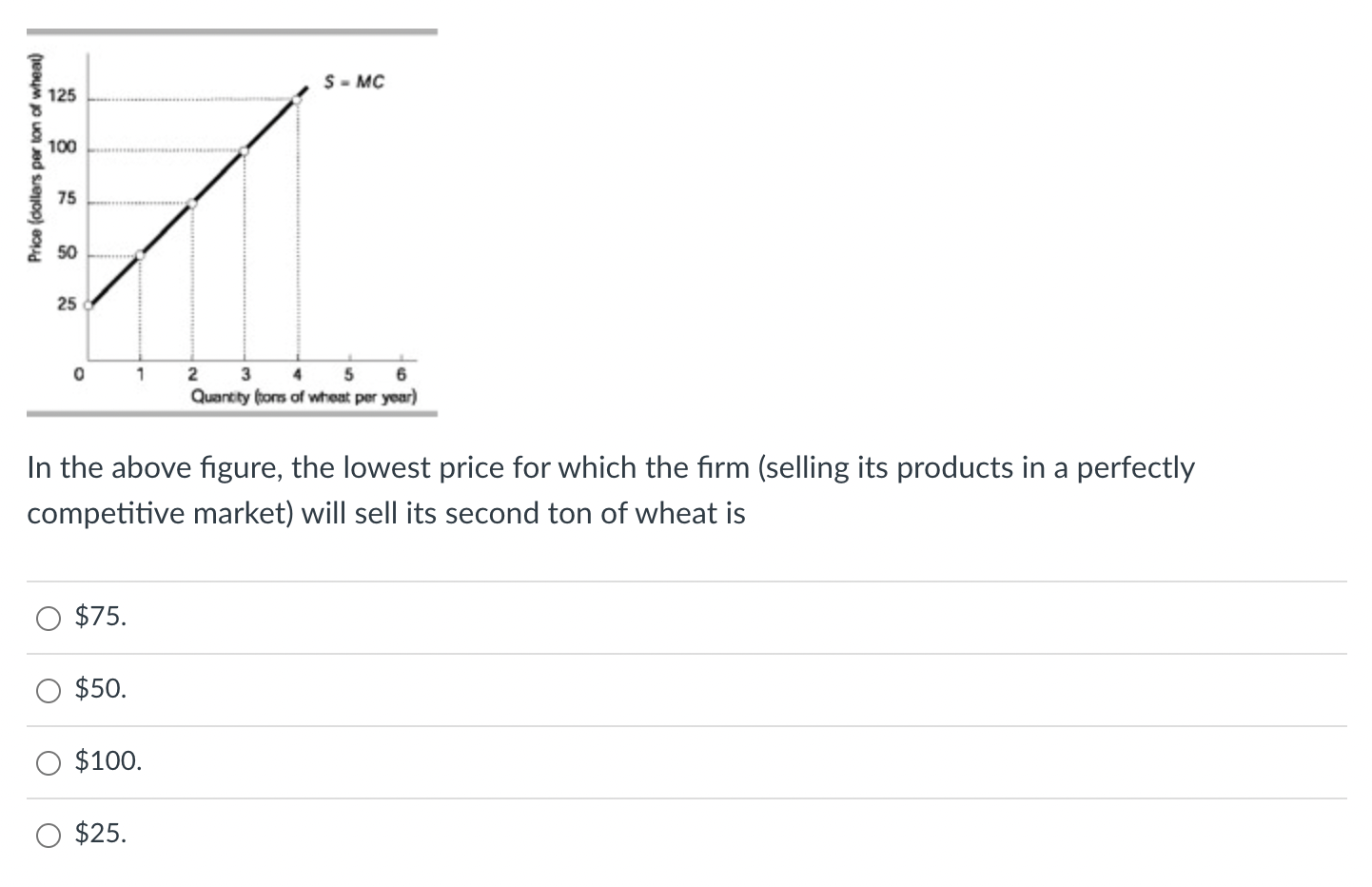Image resolution: width=1372 pixels, height=887 pixels.
Task: Pick the $25 radio button
Action: [49, 836]
